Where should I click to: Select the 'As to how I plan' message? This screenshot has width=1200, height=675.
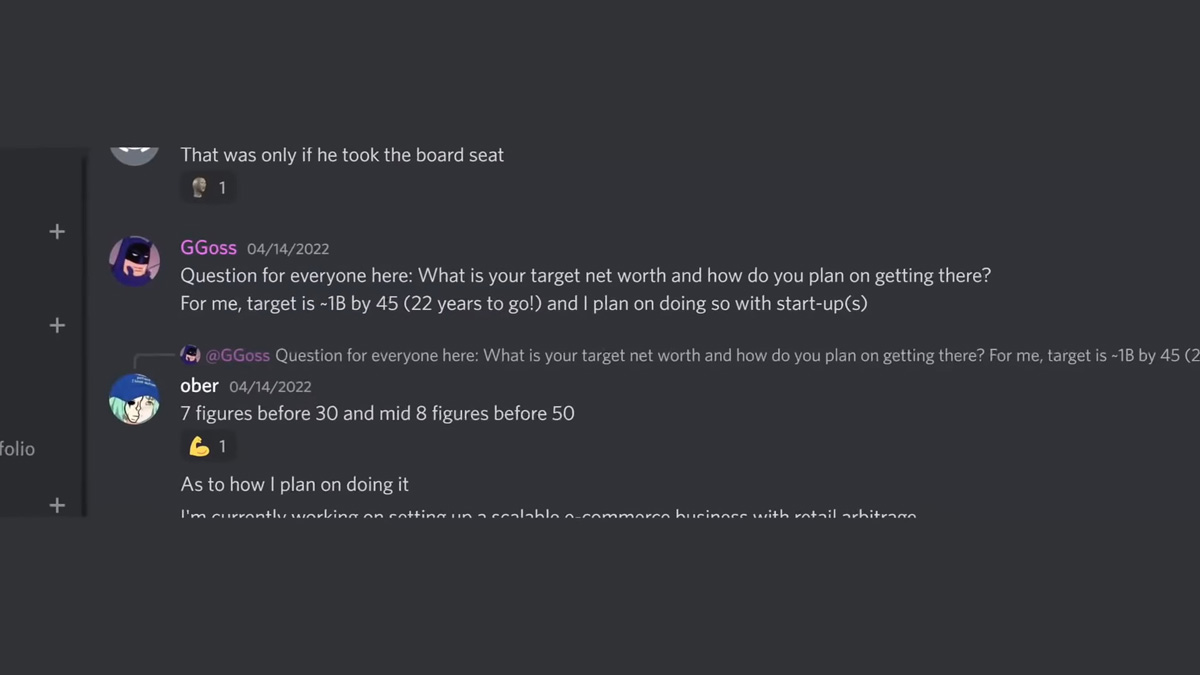pos(294,484)
